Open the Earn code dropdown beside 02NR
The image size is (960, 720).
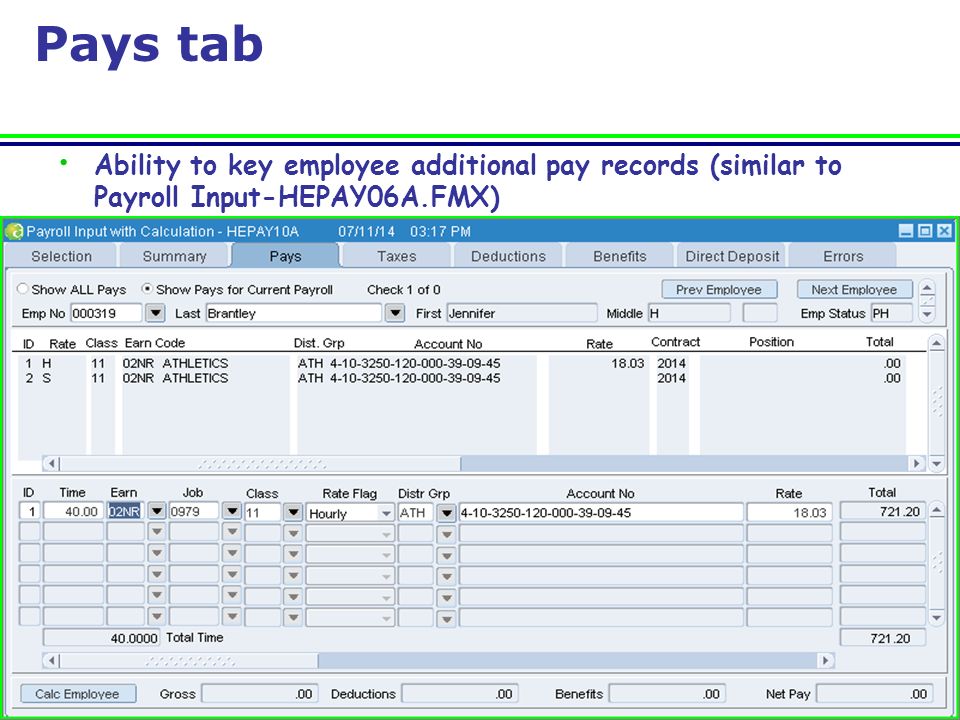coord(157,512)
